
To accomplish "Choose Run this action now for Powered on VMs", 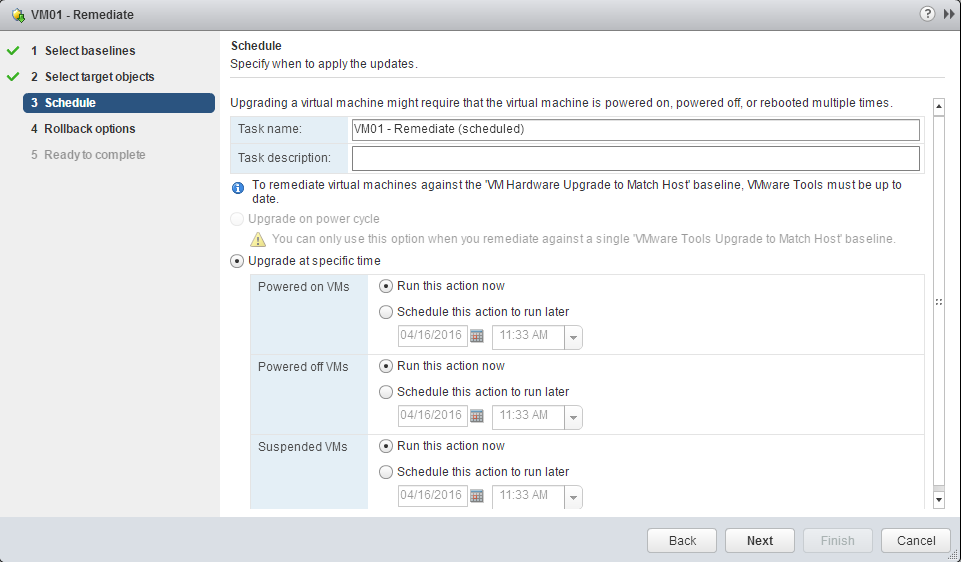I will [x=386, y=286].
